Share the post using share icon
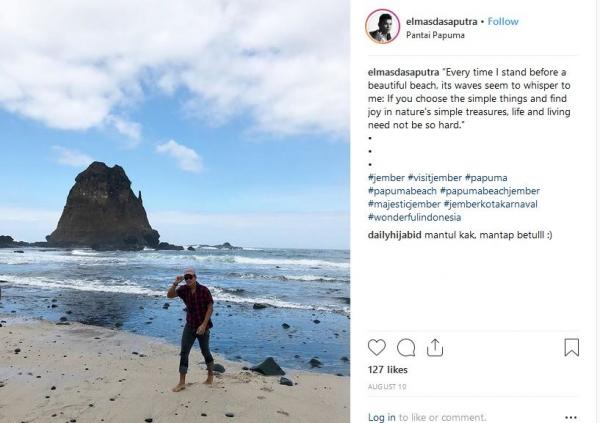Screen dimensions: 600x423 tap(435, 348)
